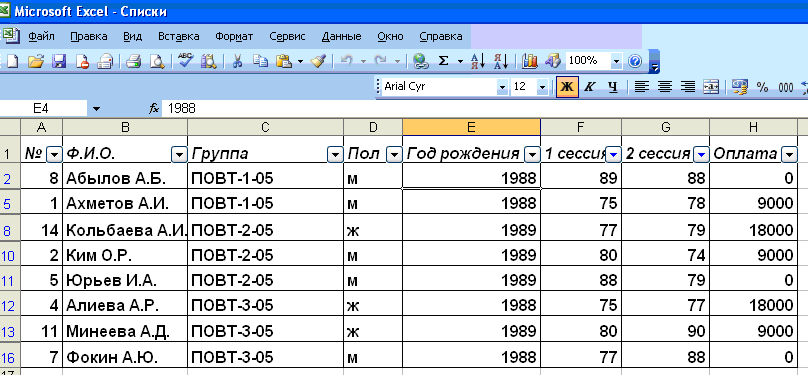808x375 pixels.
Task: Open the Год рождения filter dropdown
Action: 532,155
